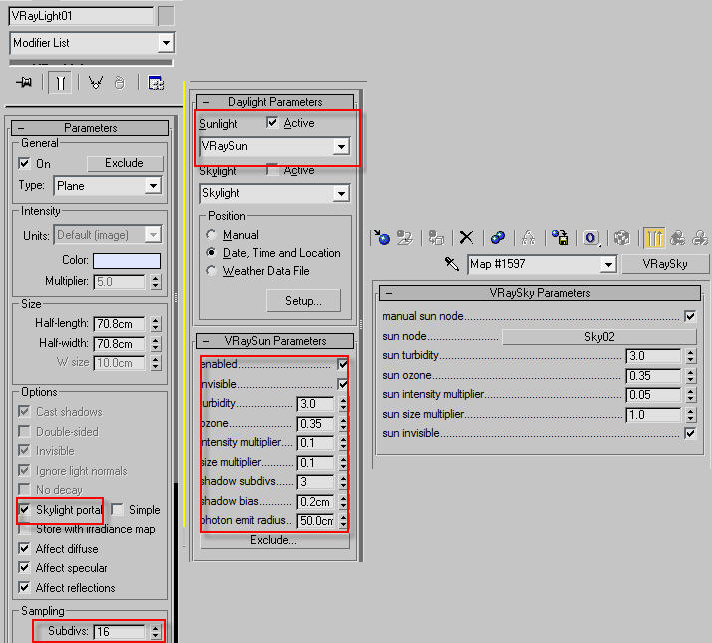The width and height of the screenshot is (712, 643).
Task: Click Make Unique icon in modifier stack
Action: (x=96, y=83)
